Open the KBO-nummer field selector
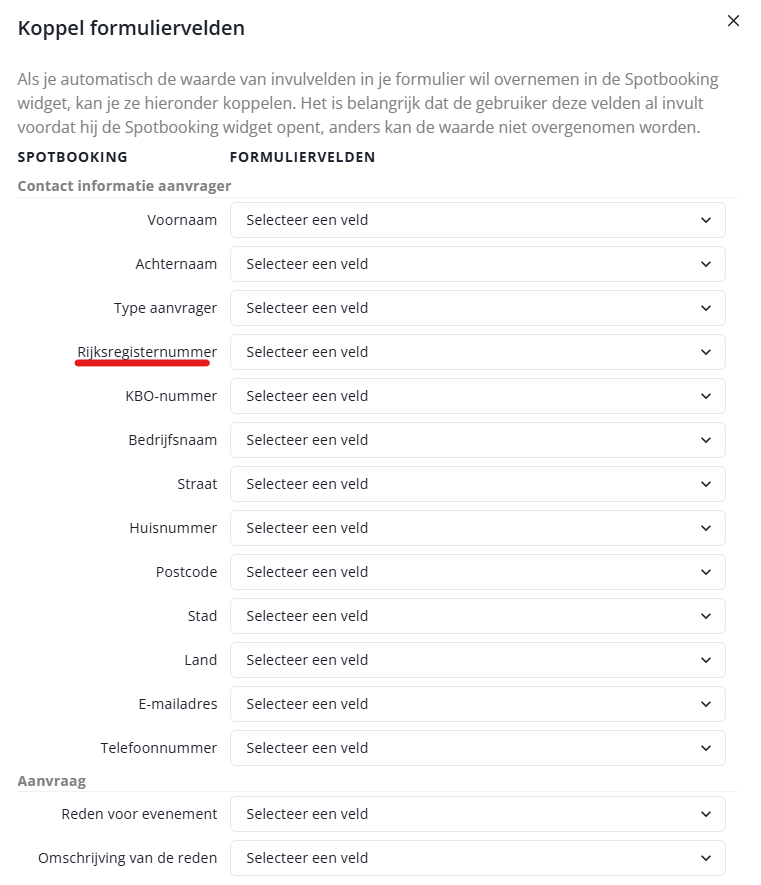Viewport: 761px width, 885px height. [x=477, y=396]
